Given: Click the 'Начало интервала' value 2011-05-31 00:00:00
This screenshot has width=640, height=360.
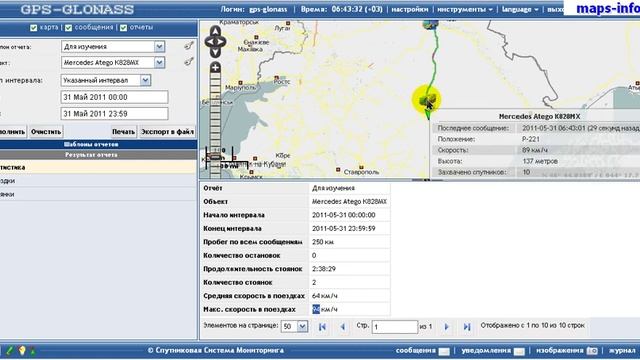Looking at the screenshot, I should pos(344,215).
